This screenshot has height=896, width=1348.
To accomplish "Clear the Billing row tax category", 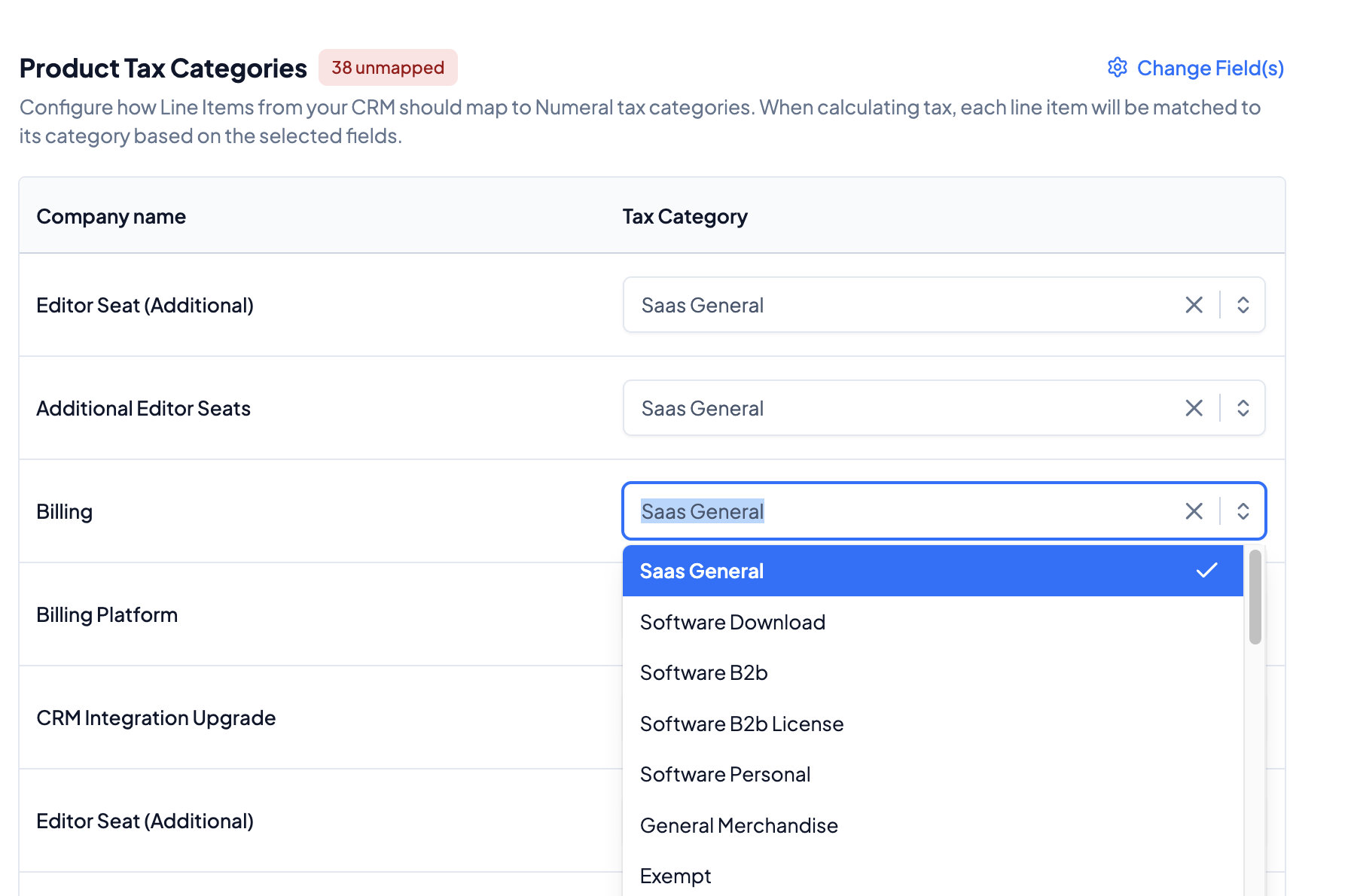I will [x=1194, y=511].
